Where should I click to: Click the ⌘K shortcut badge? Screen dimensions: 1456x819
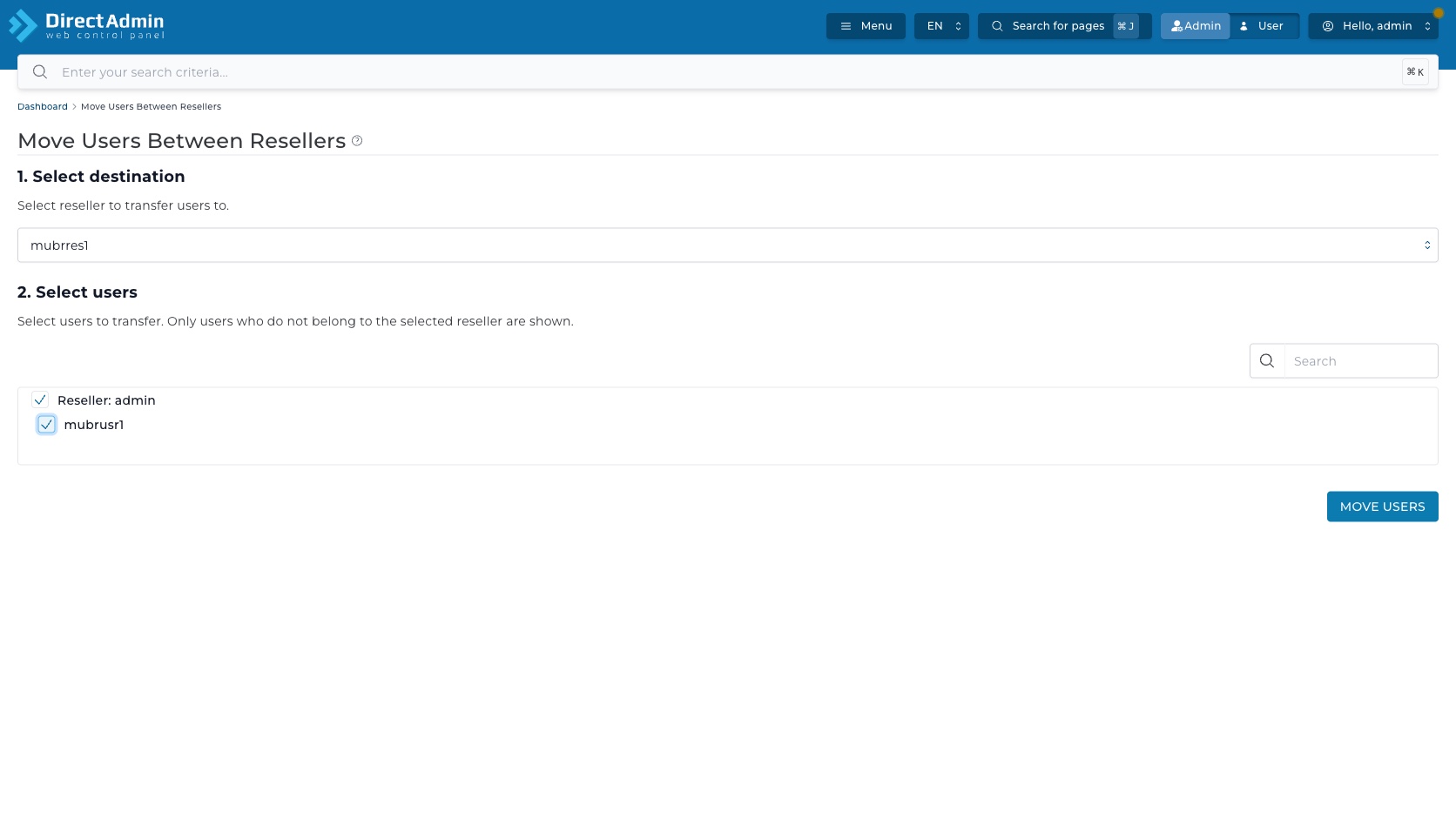point(1415,72)
